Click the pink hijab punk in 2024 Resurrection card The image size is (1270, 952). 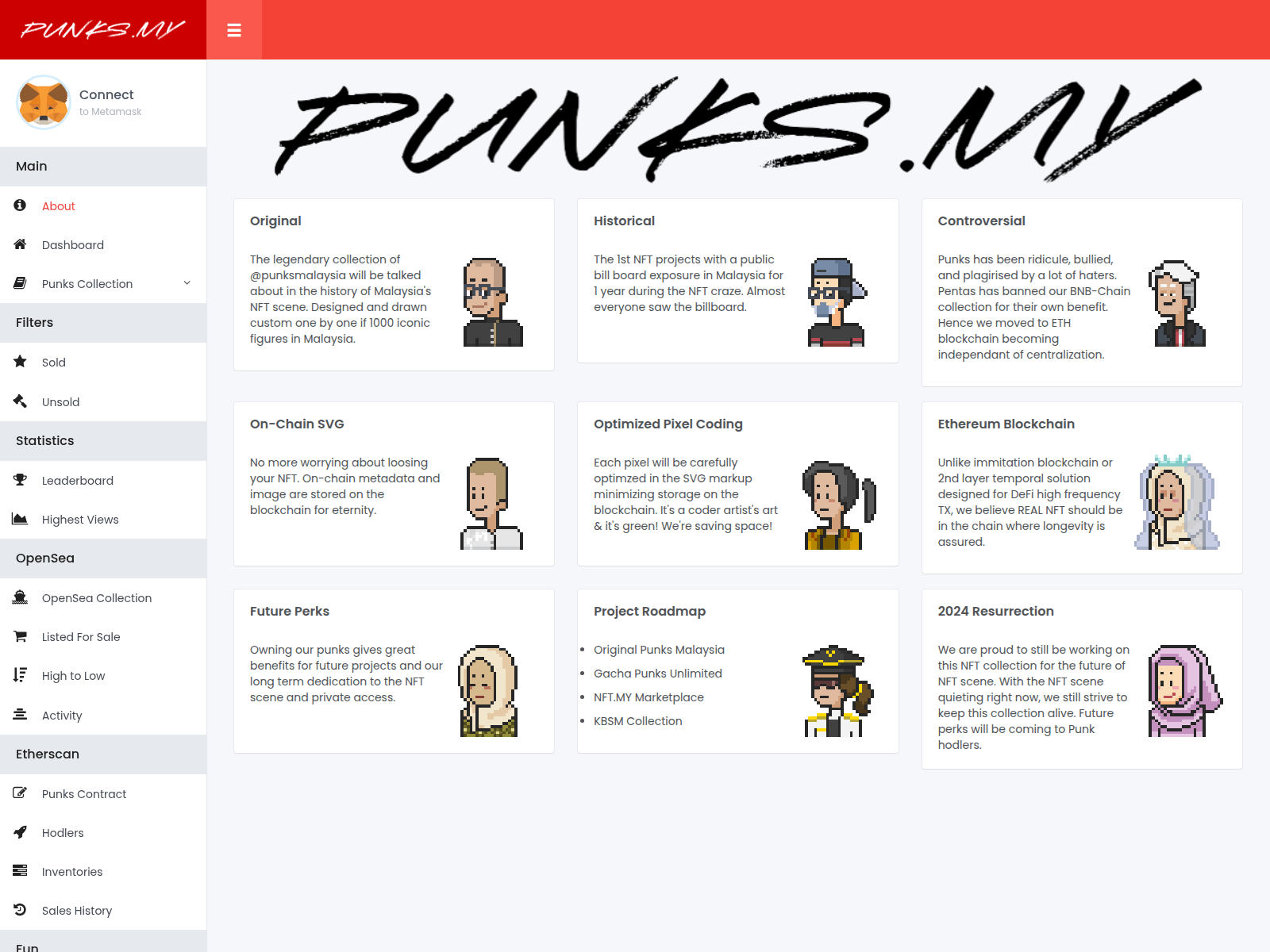tap(1186, 691)
